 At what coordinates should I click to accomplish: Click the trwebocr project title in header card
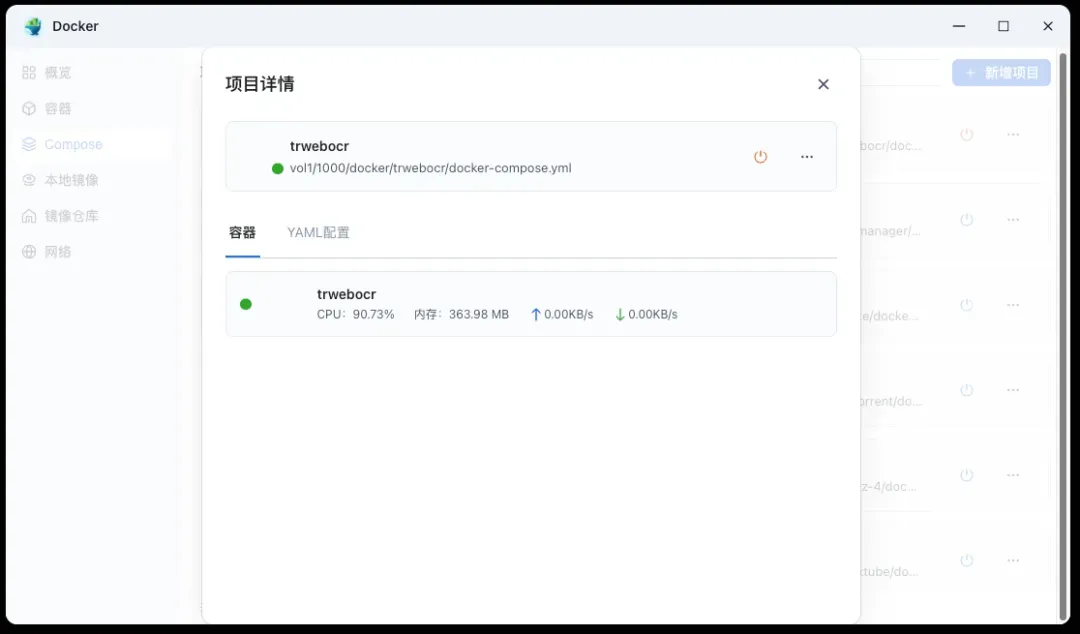320,146
